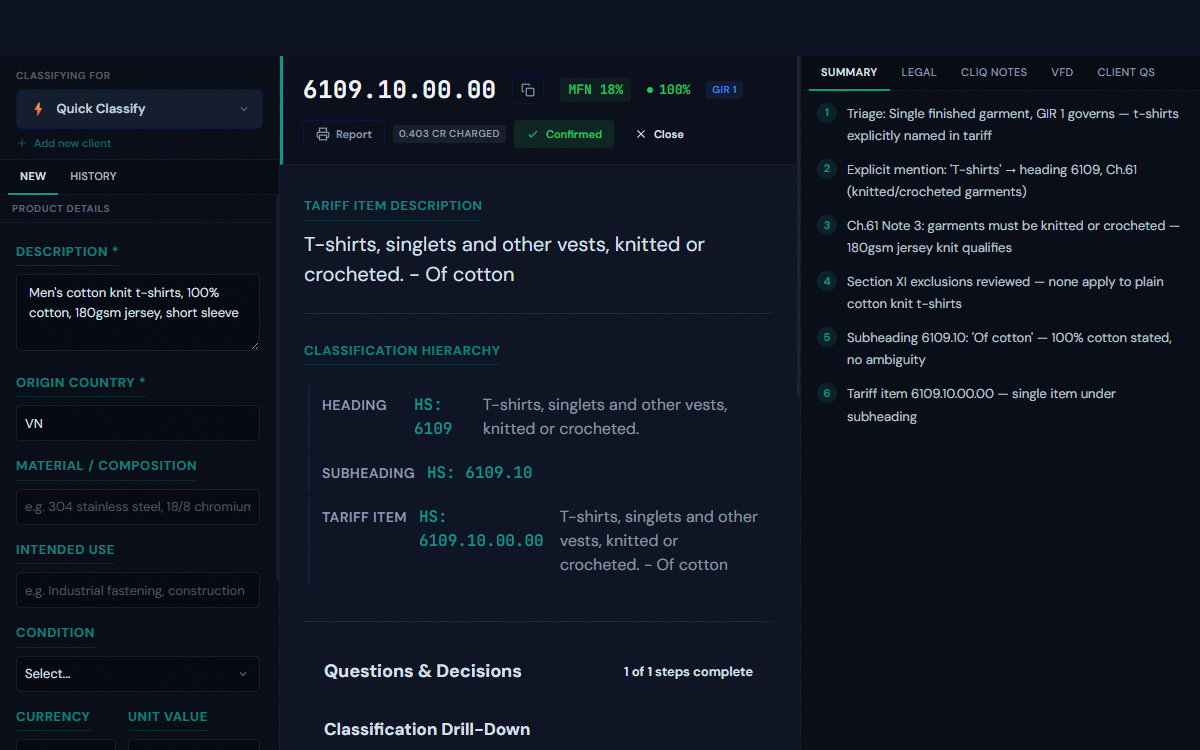Switch to the VFD tab
The height and width of the screenshot is (750, 1200).
pyautogui.click(x=1061, y=72)
